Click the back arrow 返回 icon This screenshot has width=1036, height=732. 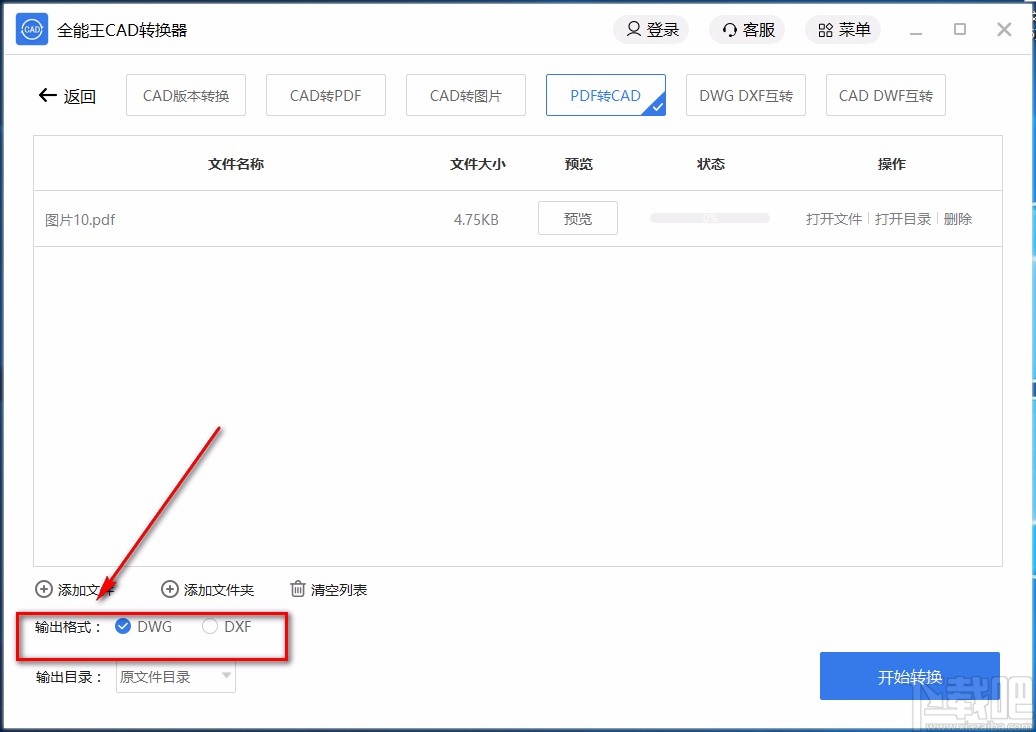(x=46, y=95)
